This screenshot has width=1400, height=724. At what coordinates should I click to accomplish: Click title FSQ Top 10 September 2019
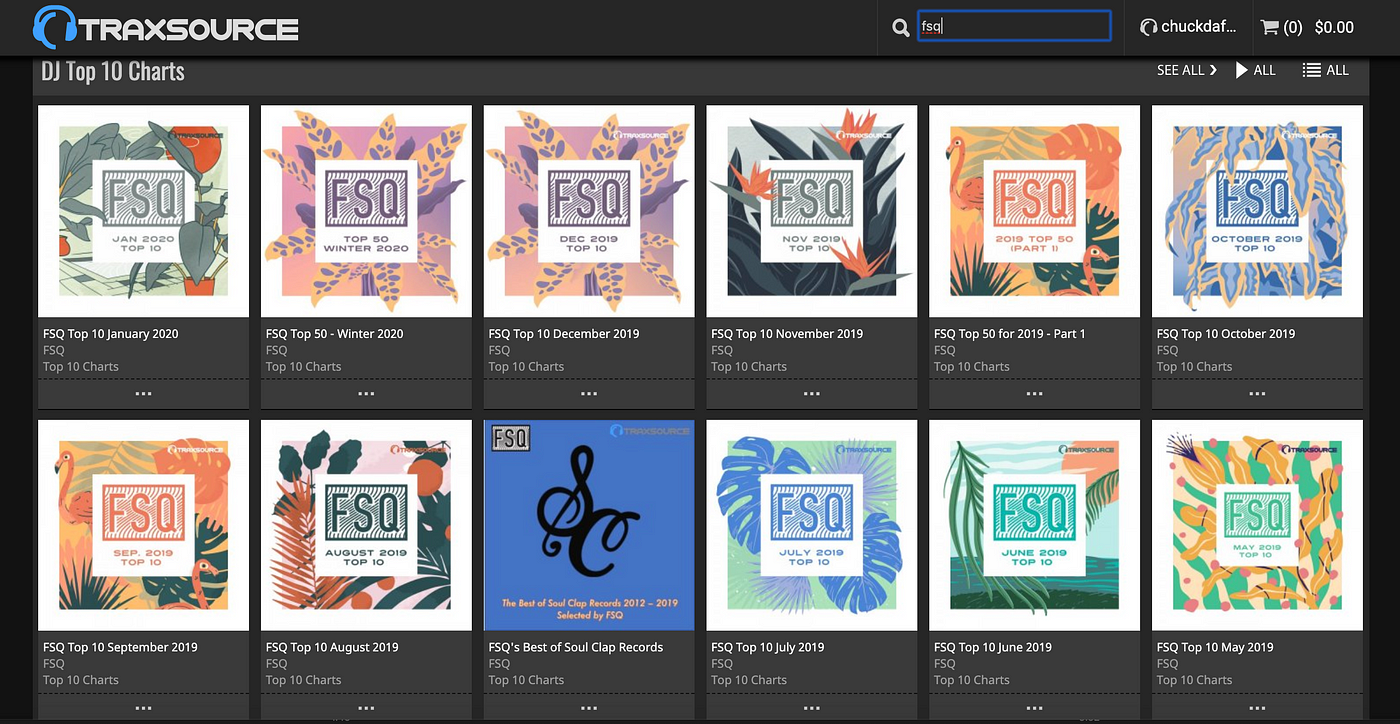(x=121, y=647)
